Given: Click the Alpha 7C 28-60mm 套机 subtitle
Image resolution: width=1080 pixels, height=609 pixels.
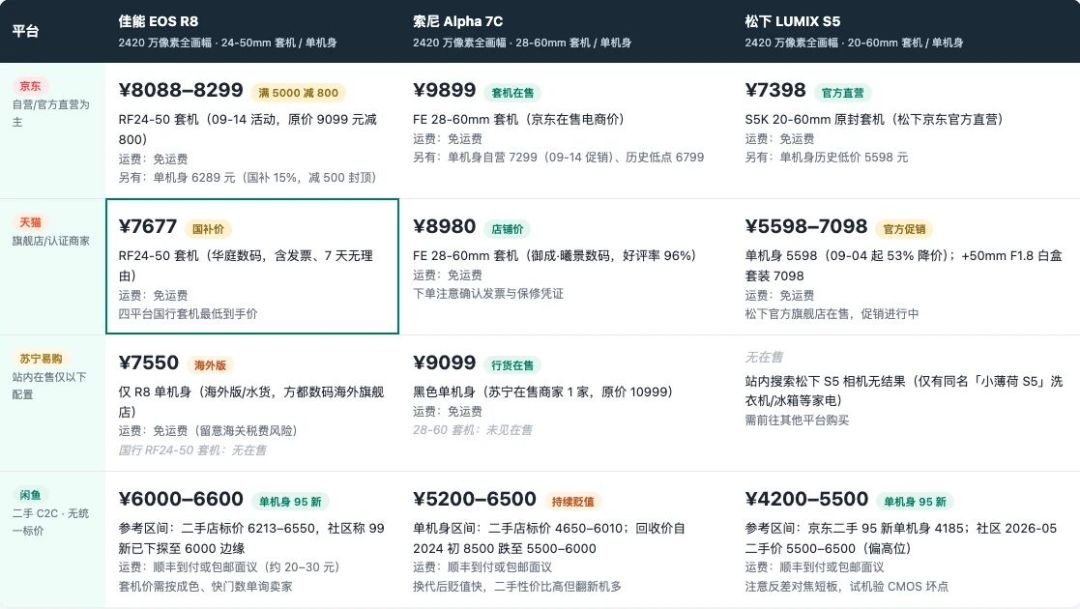Looking at the screenshot, I should point(521,43).
